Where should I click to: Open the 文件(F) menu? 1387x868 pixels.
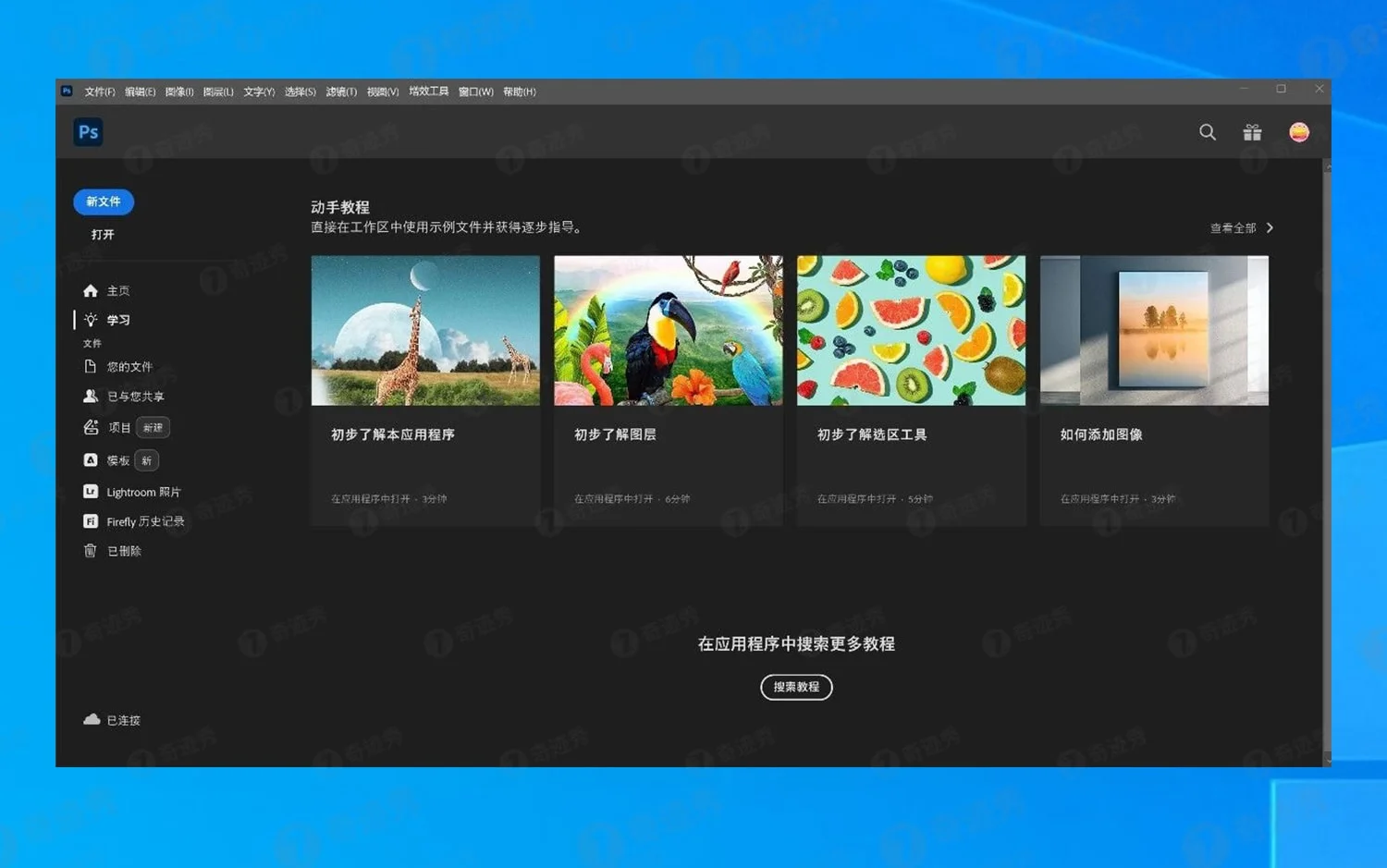pyautogui.click(x=99, y=92)
